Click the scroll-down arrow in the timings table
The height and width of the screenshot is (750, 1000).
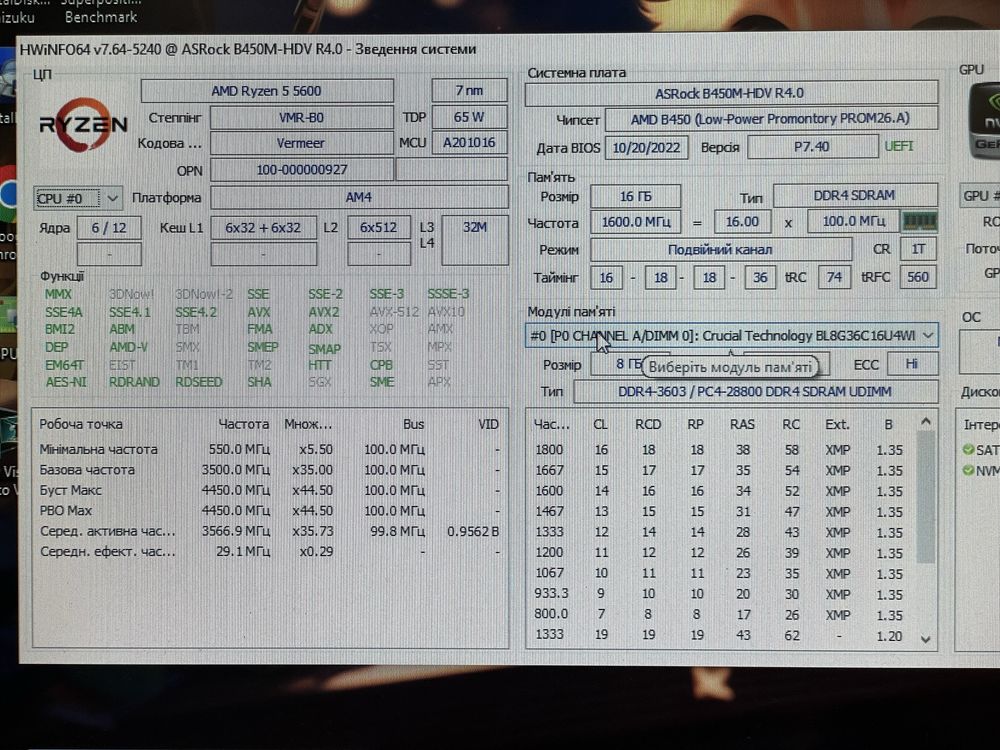tap(926, 639)
